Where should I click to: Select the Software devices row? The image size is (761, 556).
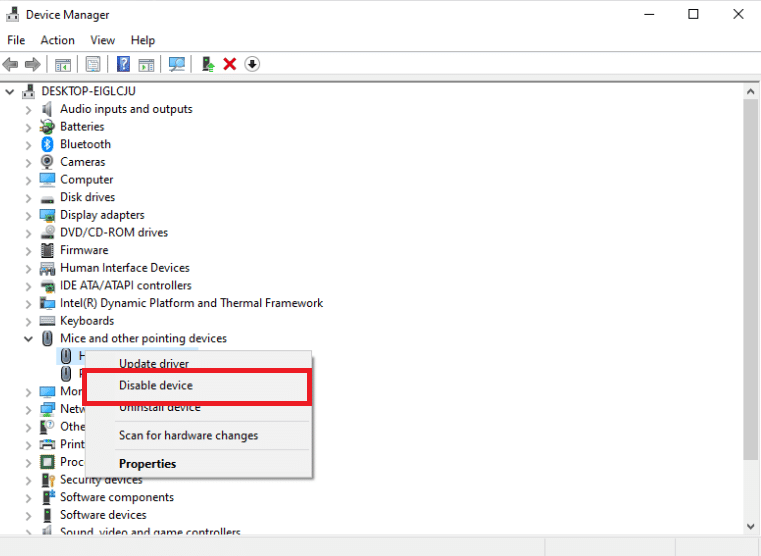(103, 515)
